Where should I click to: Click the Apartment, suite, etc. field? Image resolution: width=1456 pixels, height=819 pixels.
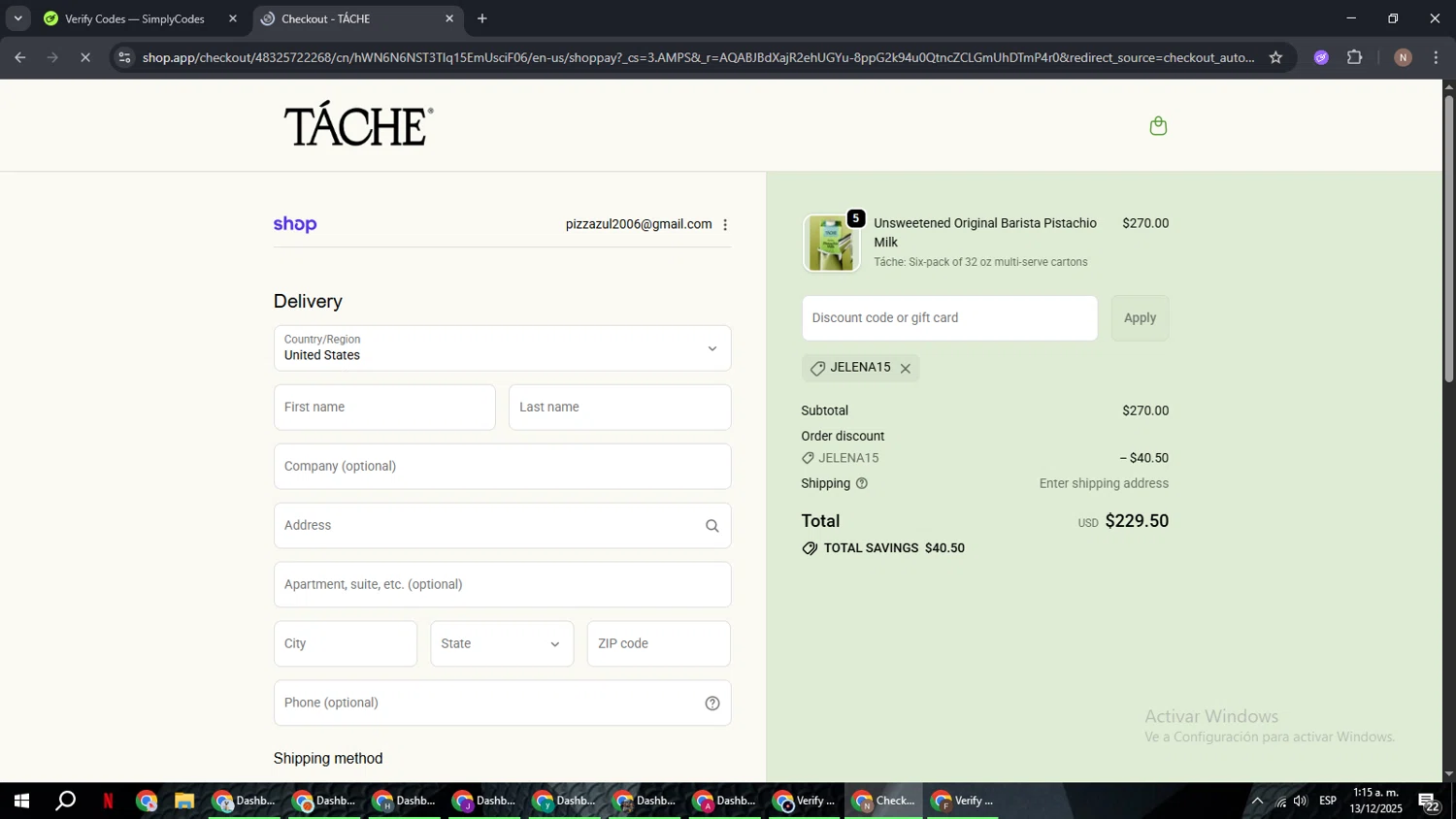tap(502, 585)
